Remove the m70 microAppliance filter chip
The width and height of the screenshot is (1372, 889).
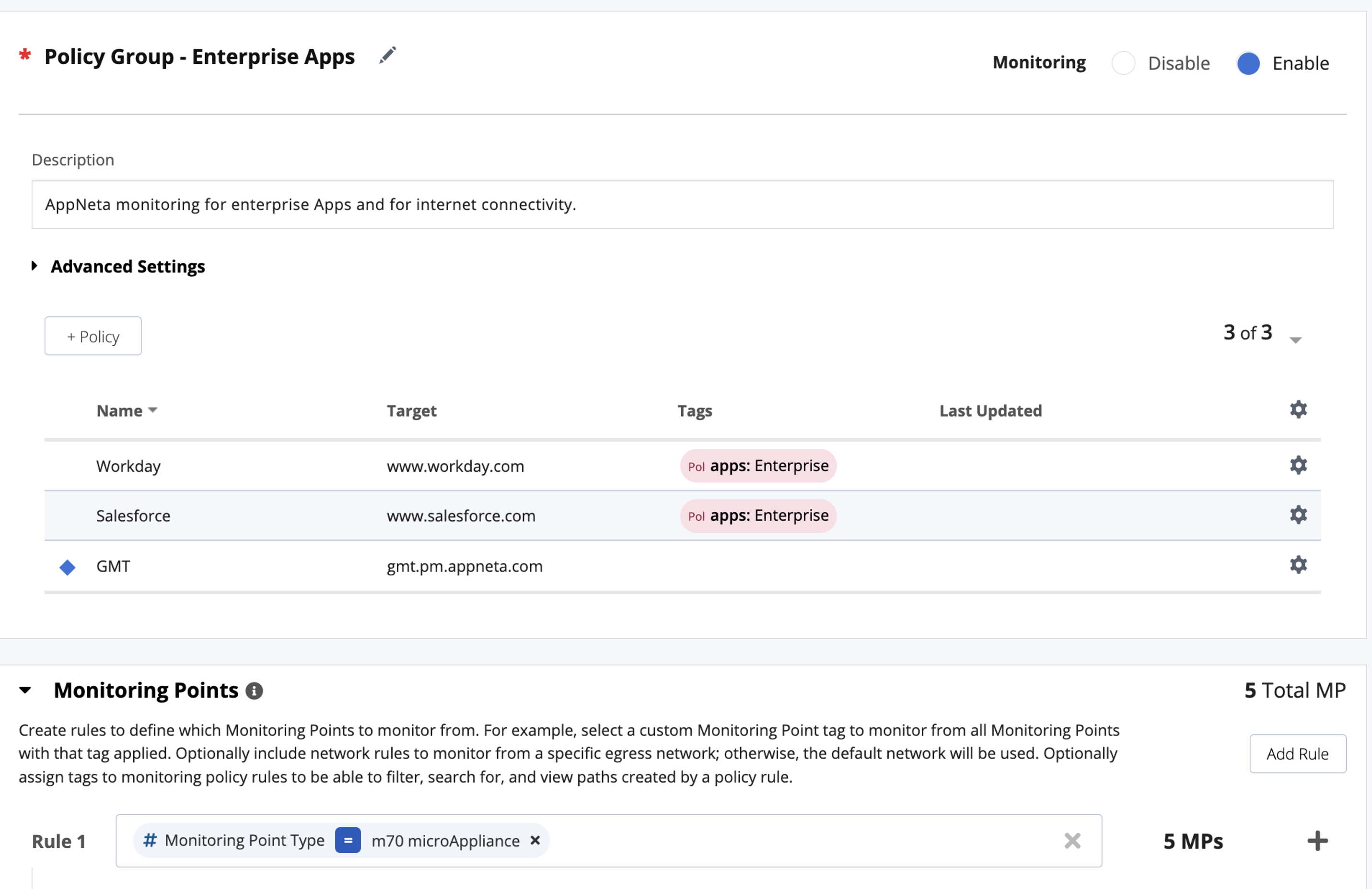point(535,840)
